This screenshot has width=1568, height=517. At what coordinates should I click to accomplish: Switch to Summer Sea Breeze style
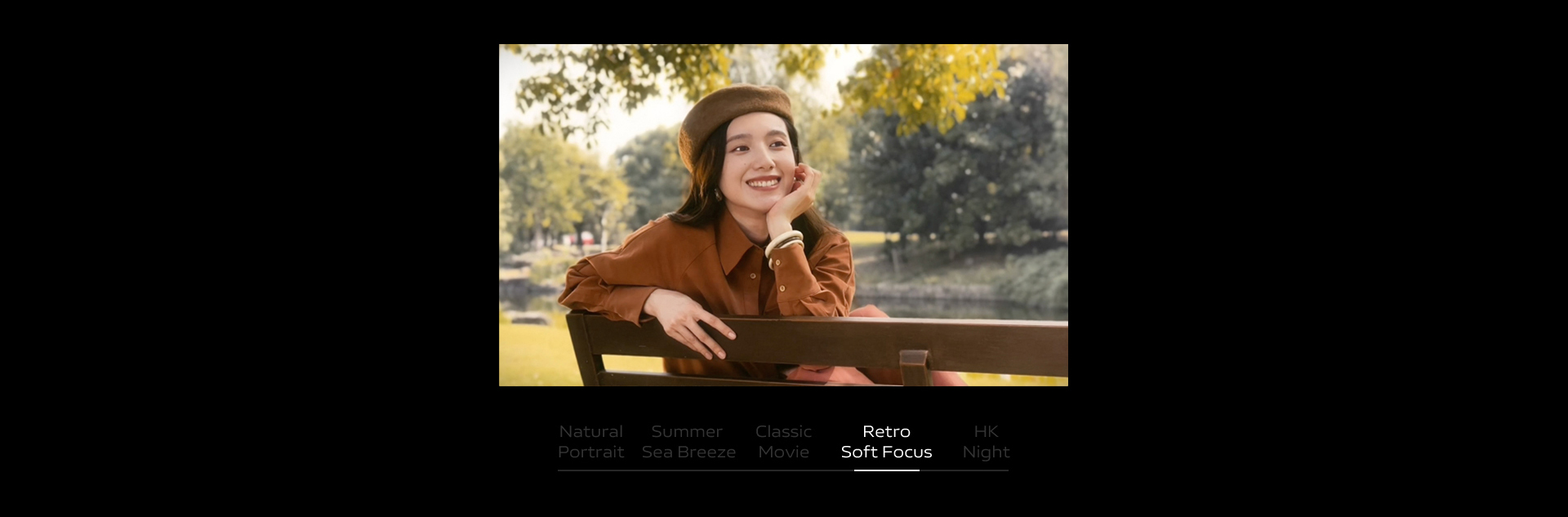688,442
